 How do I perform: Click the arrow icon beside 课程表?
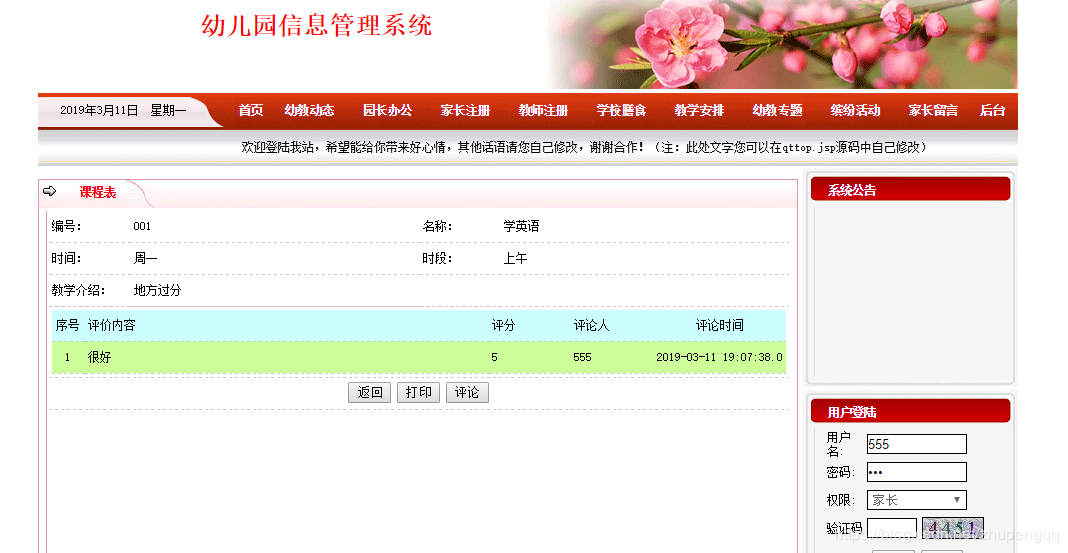[49, 191]
